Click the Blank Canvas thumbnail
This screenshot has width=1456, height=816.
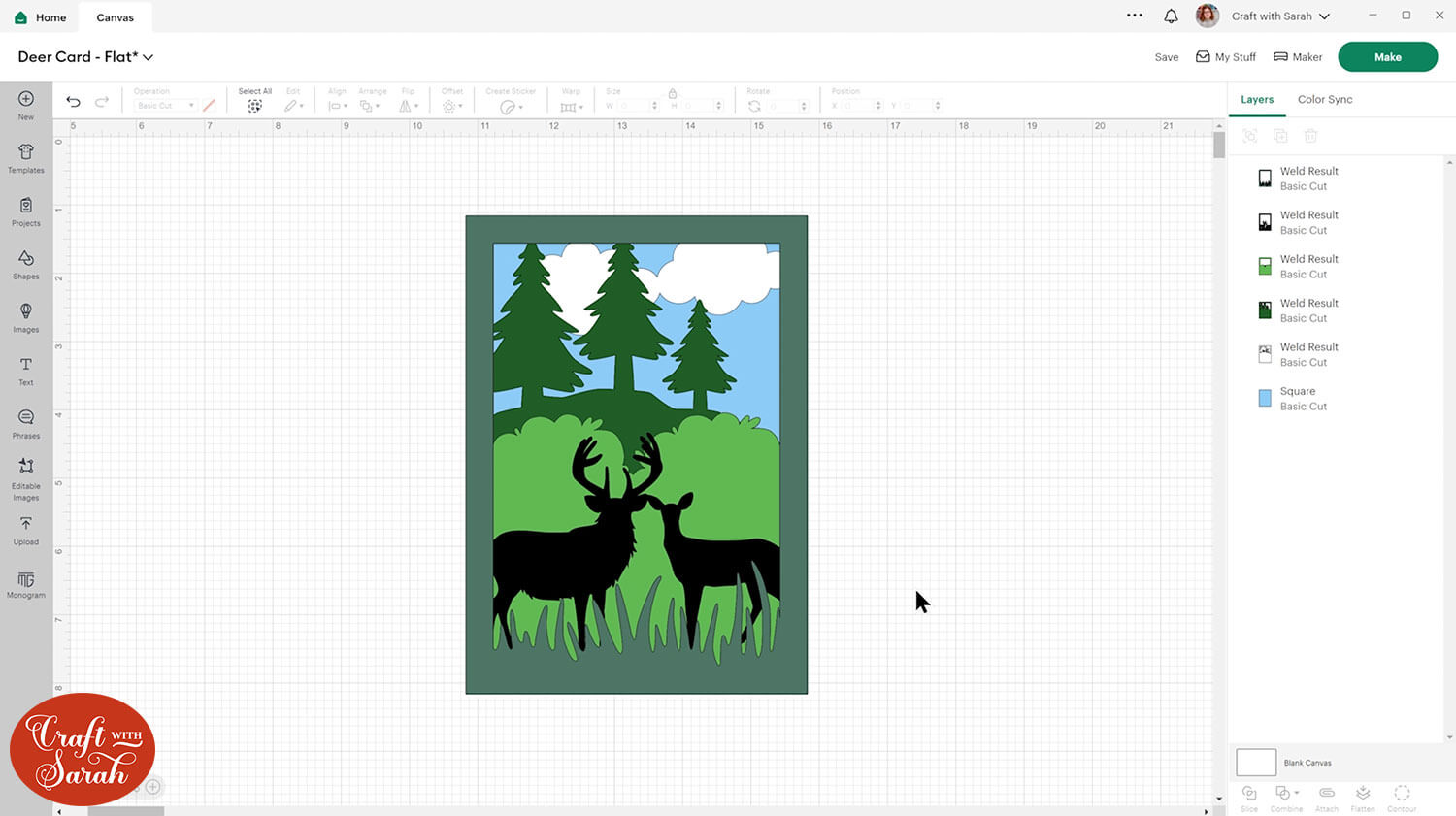pyautogui.click(x=1255, y=763)
